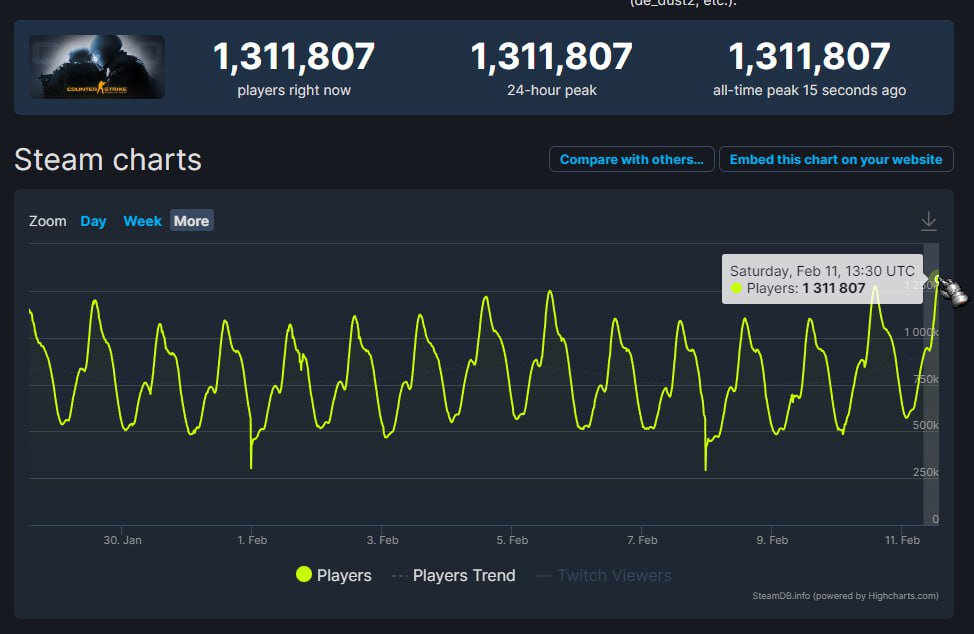Click the 7. Feb axis label
The image size is (974, 634).
pyautogui.click(x=642, y=540)
